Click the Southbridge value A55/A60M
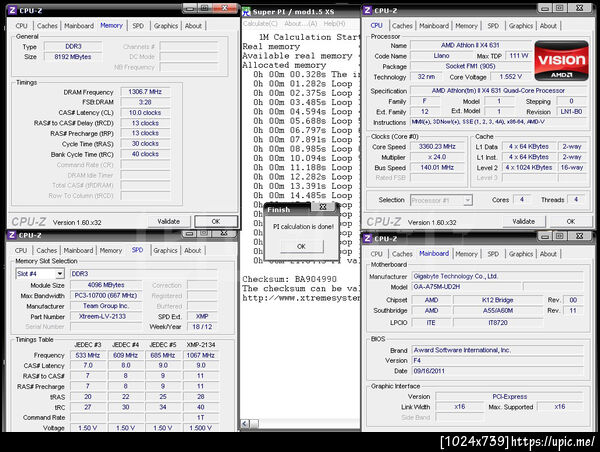The width and height of the screenshot is (600, 452). [498, 310]
